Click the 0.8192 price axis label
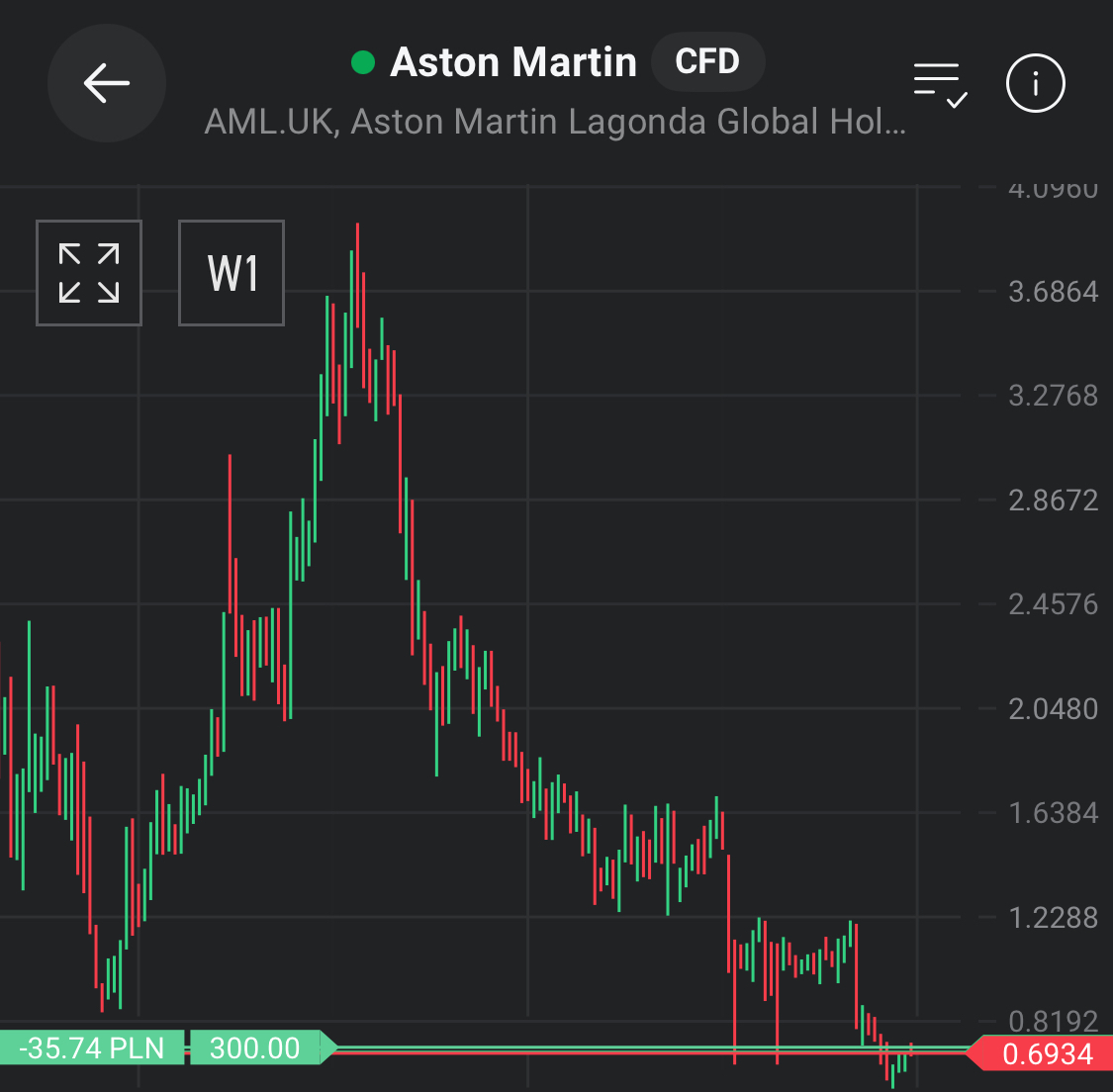 pos(1053,1021)
